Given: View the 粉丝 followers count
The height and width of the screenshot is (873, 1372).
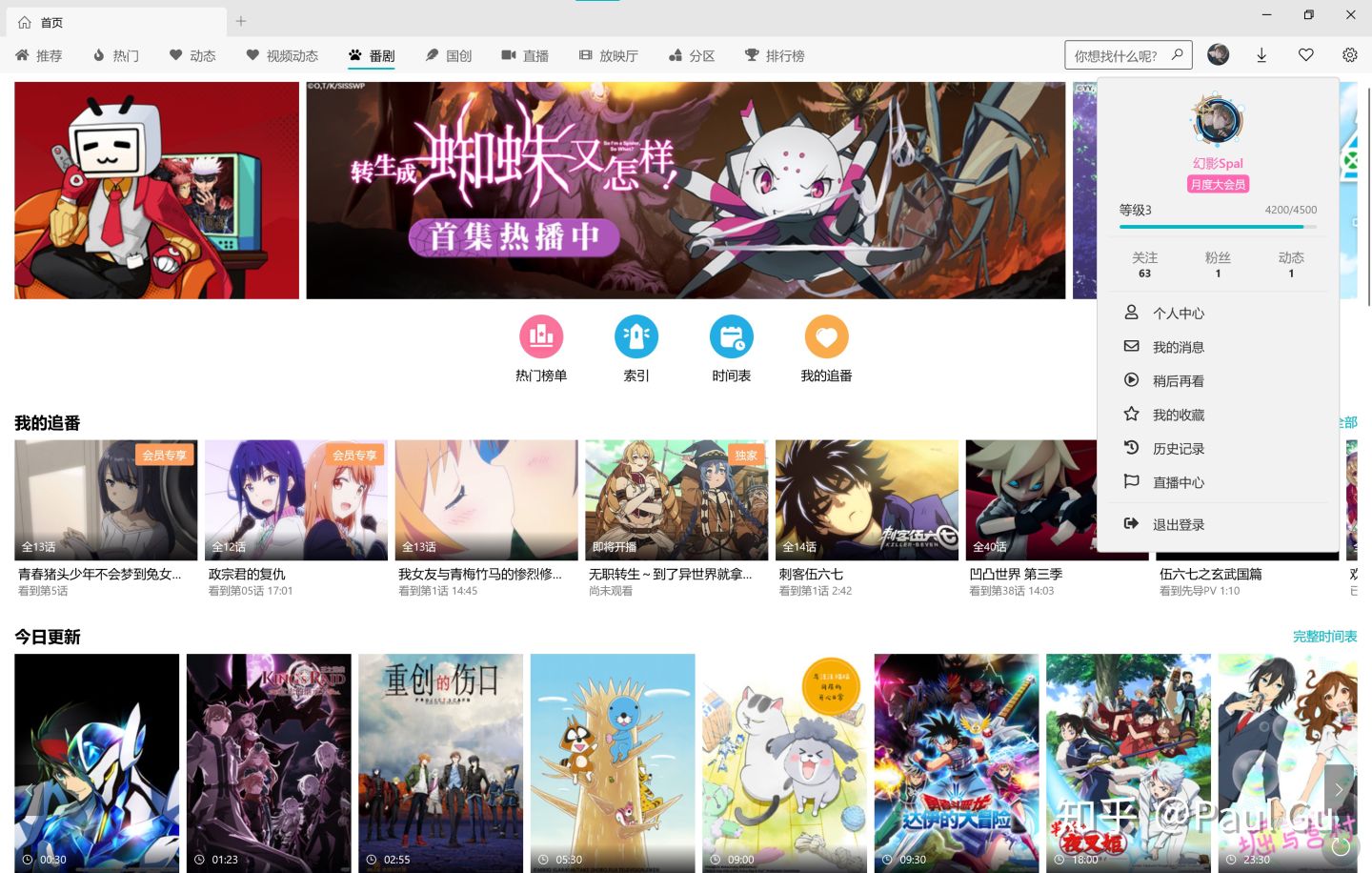Looking at the screenshot, I should tap(1218, 264).
